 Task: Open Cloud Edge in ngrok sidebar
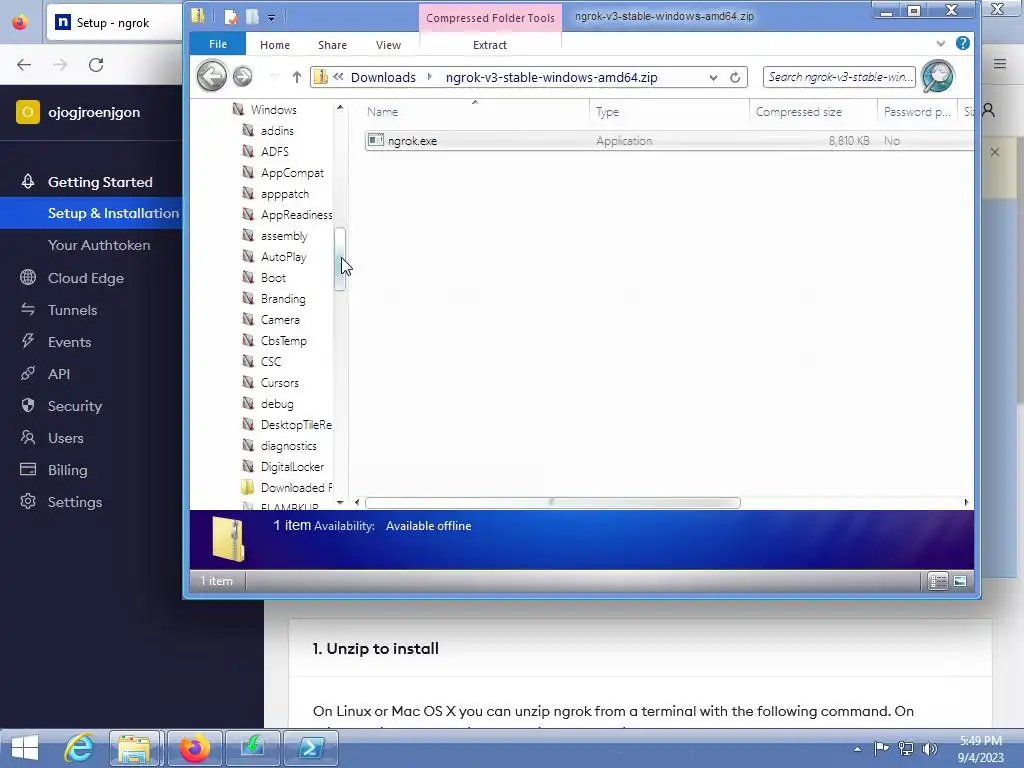(86, 278)
